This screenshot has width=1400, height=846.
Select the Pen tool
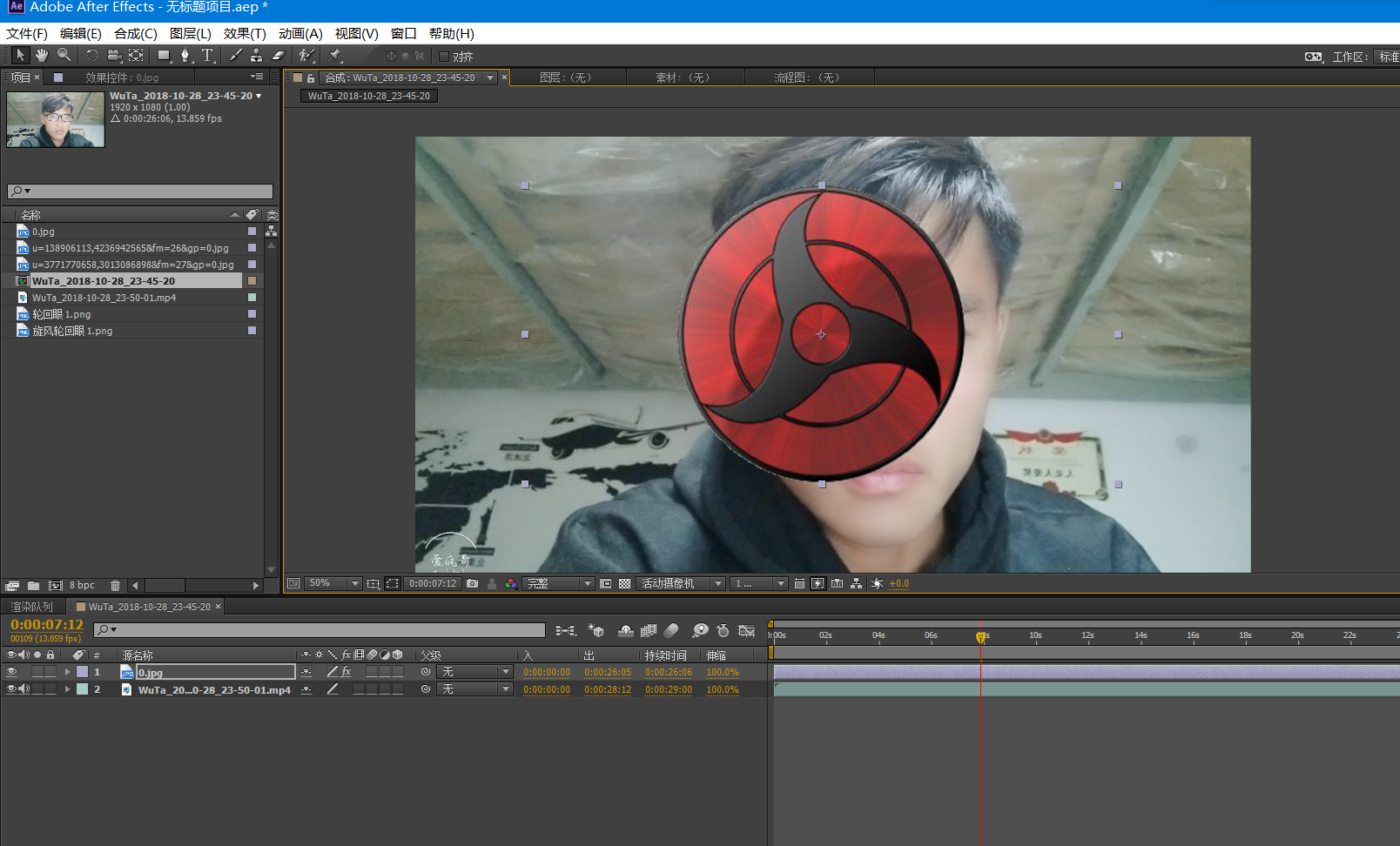tap(185, 55)
